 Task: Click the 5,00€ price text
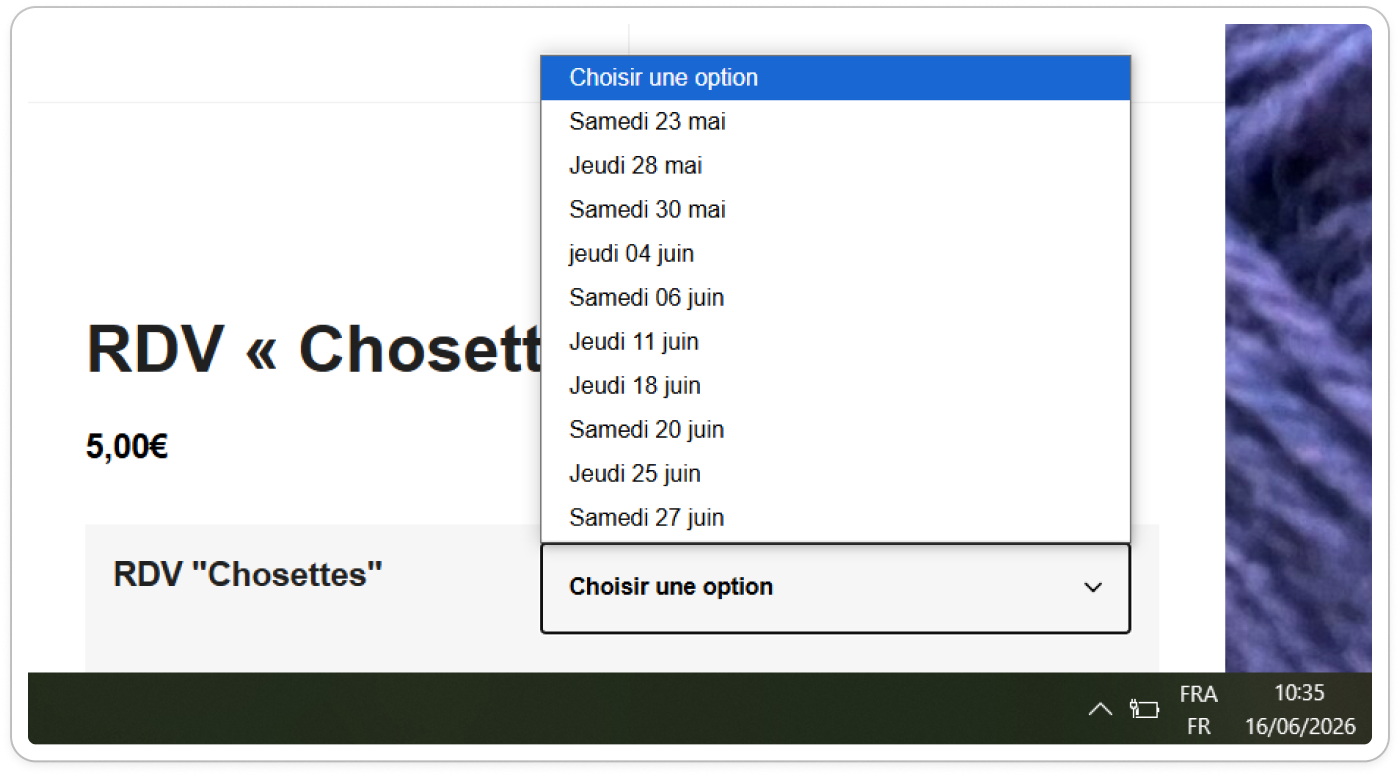[127, 447]
